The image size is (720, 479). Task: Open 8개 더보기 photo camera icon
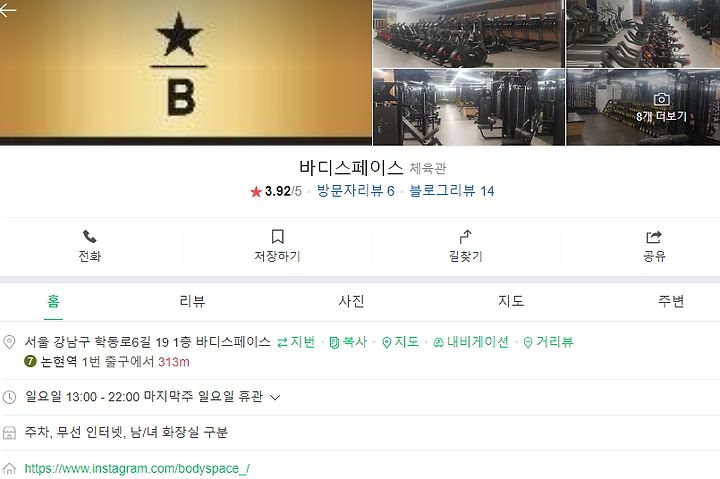pos(661,99)
